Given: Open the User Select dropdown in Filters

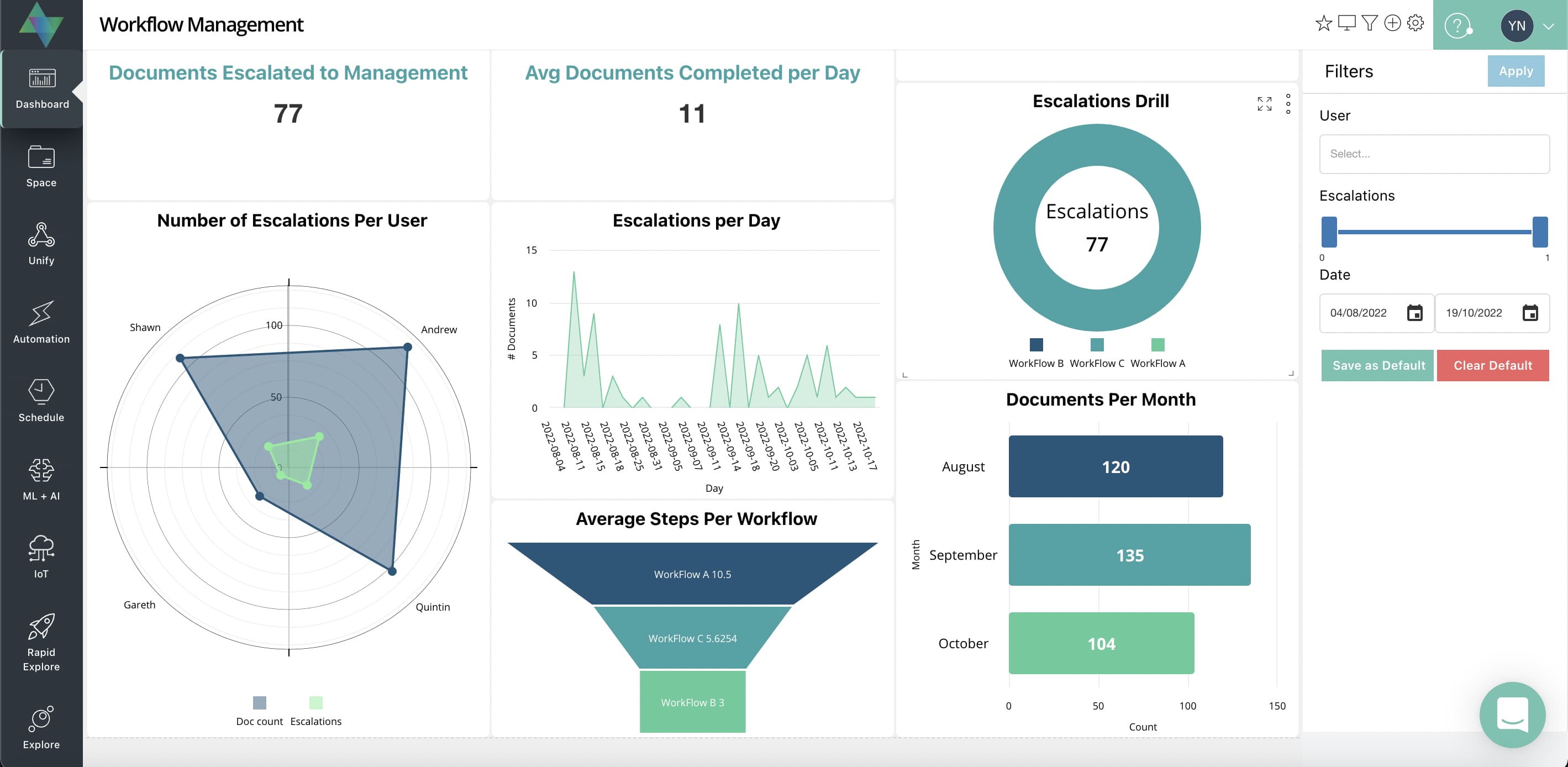Looking at the screenshot, I should click(1434, 154).
